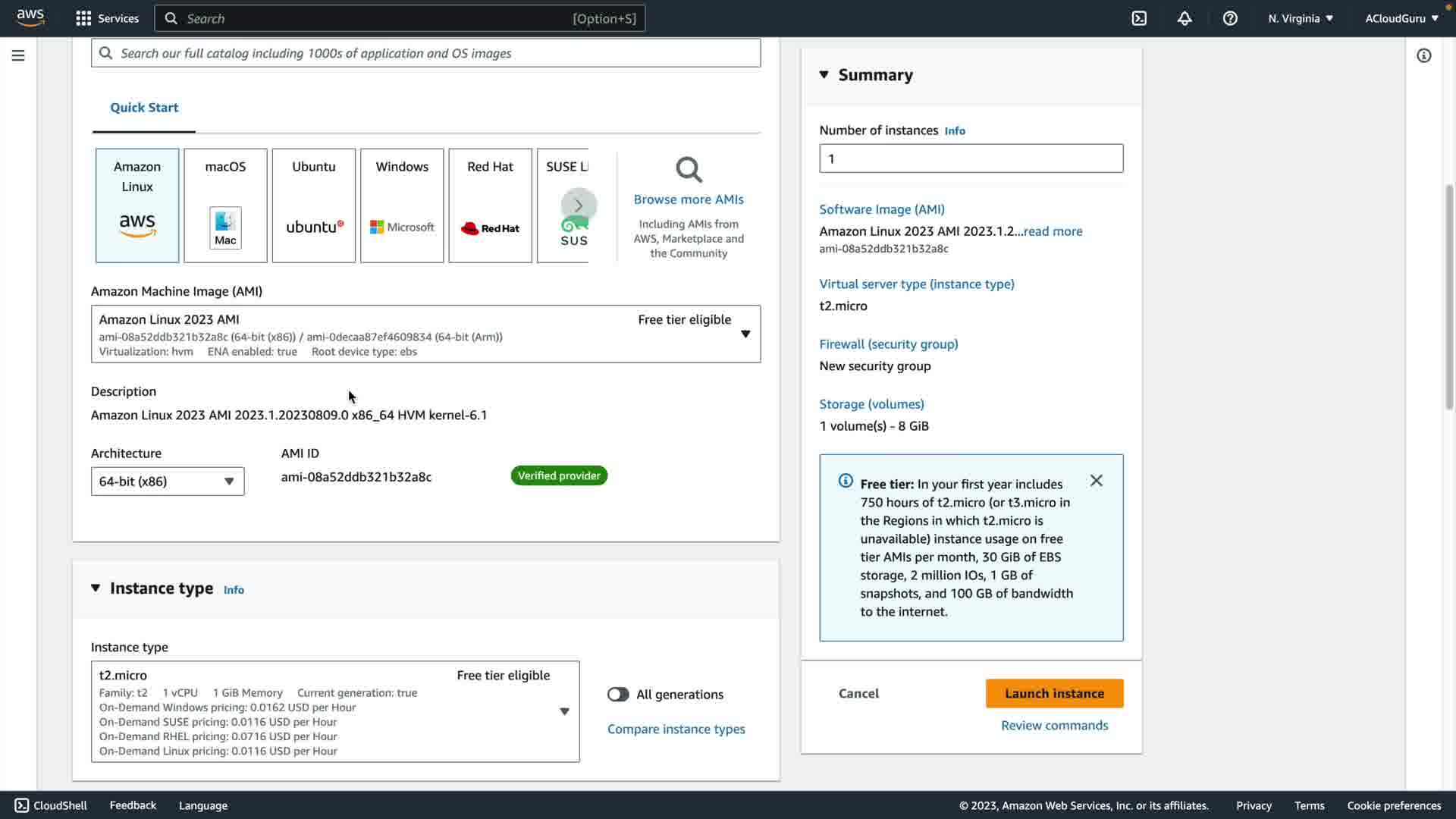The image size is (1456, 819).
Task: Open N. Virginia region menu
Action: point(1300,18)
